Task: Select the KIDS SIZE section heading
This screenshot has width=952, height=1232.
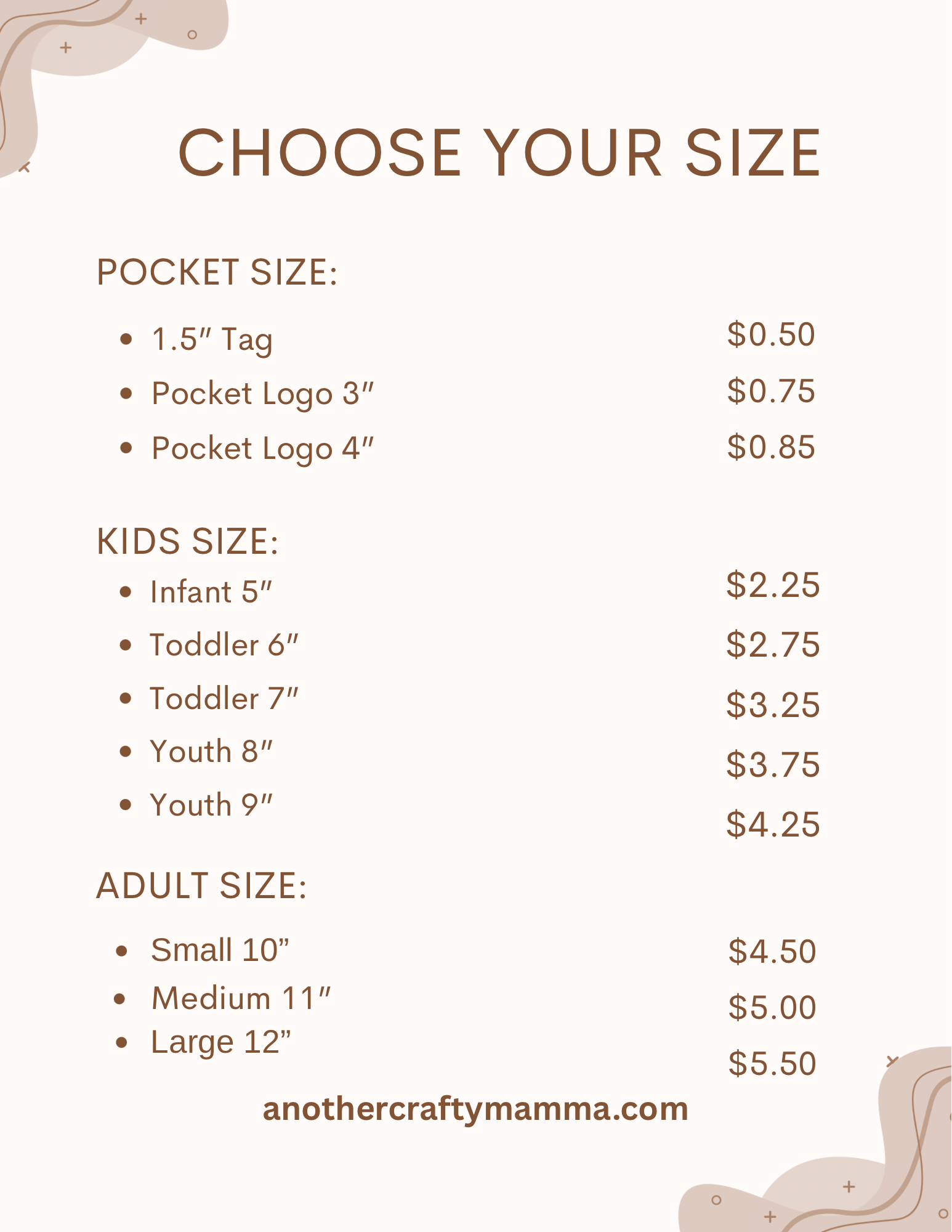Action: click(x=187, y=541)
